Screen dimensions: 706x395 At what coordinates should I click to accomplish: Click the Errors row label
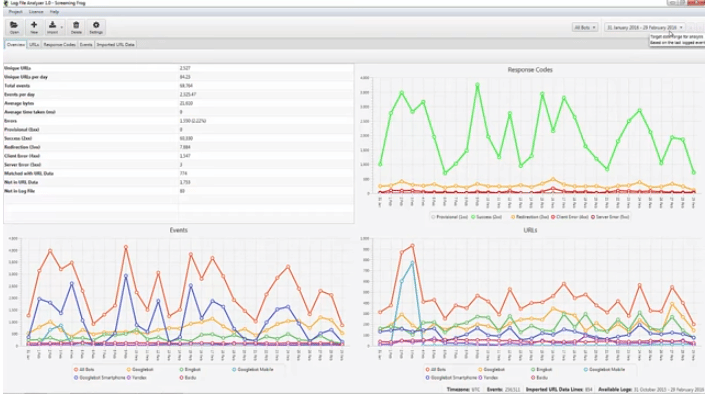pos(10,121)
